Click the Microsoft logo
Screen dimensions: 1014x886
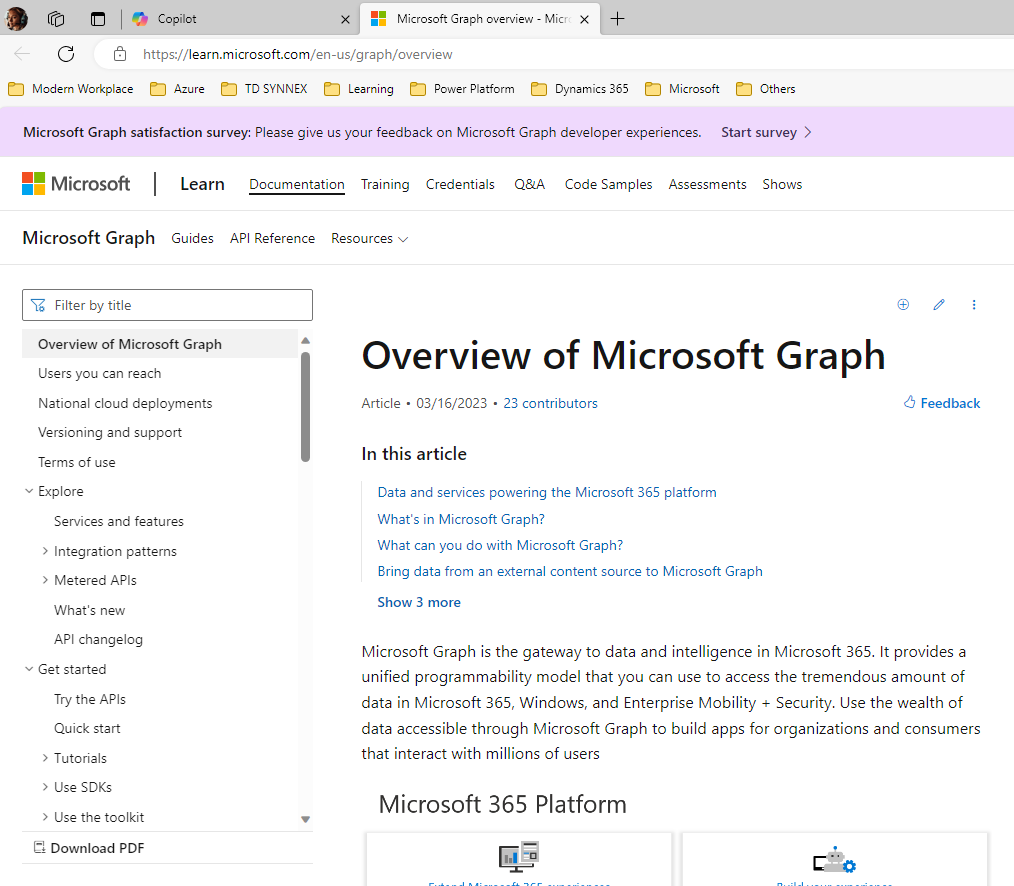76,184
